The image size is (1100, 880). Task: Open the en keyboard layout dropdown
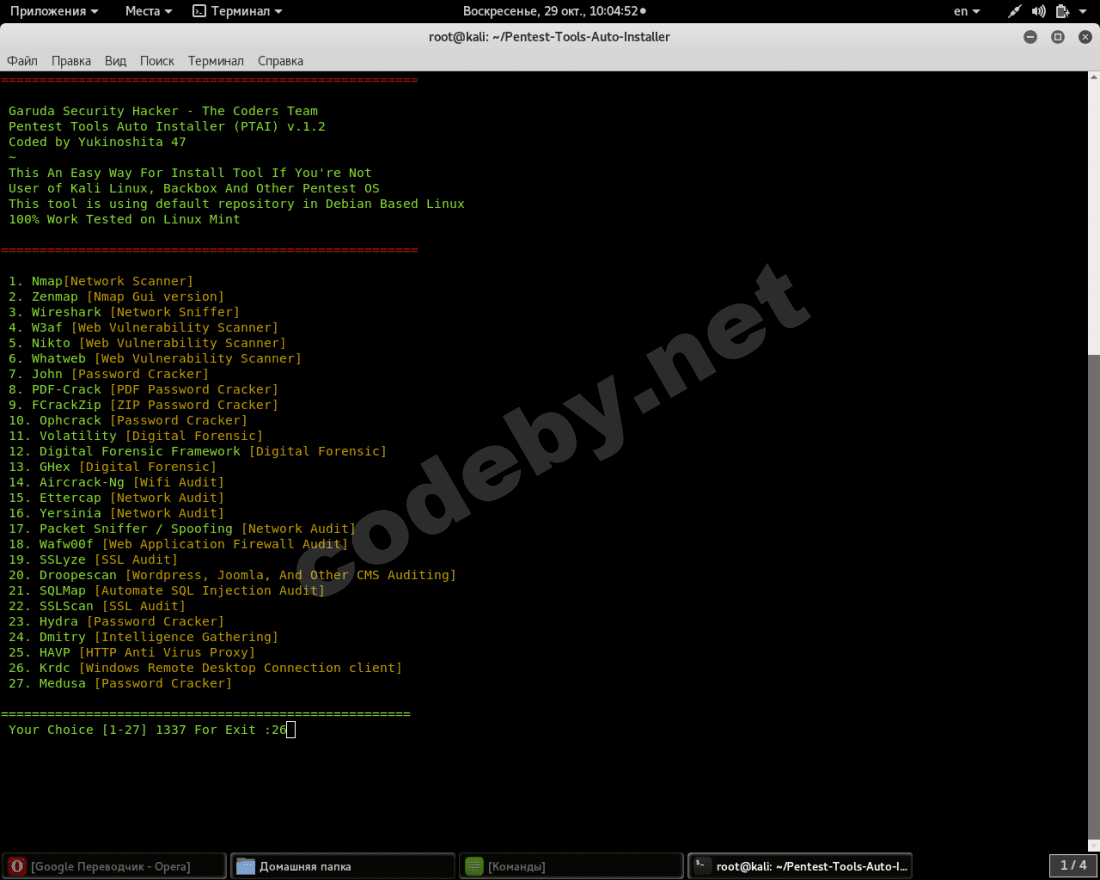967,11
